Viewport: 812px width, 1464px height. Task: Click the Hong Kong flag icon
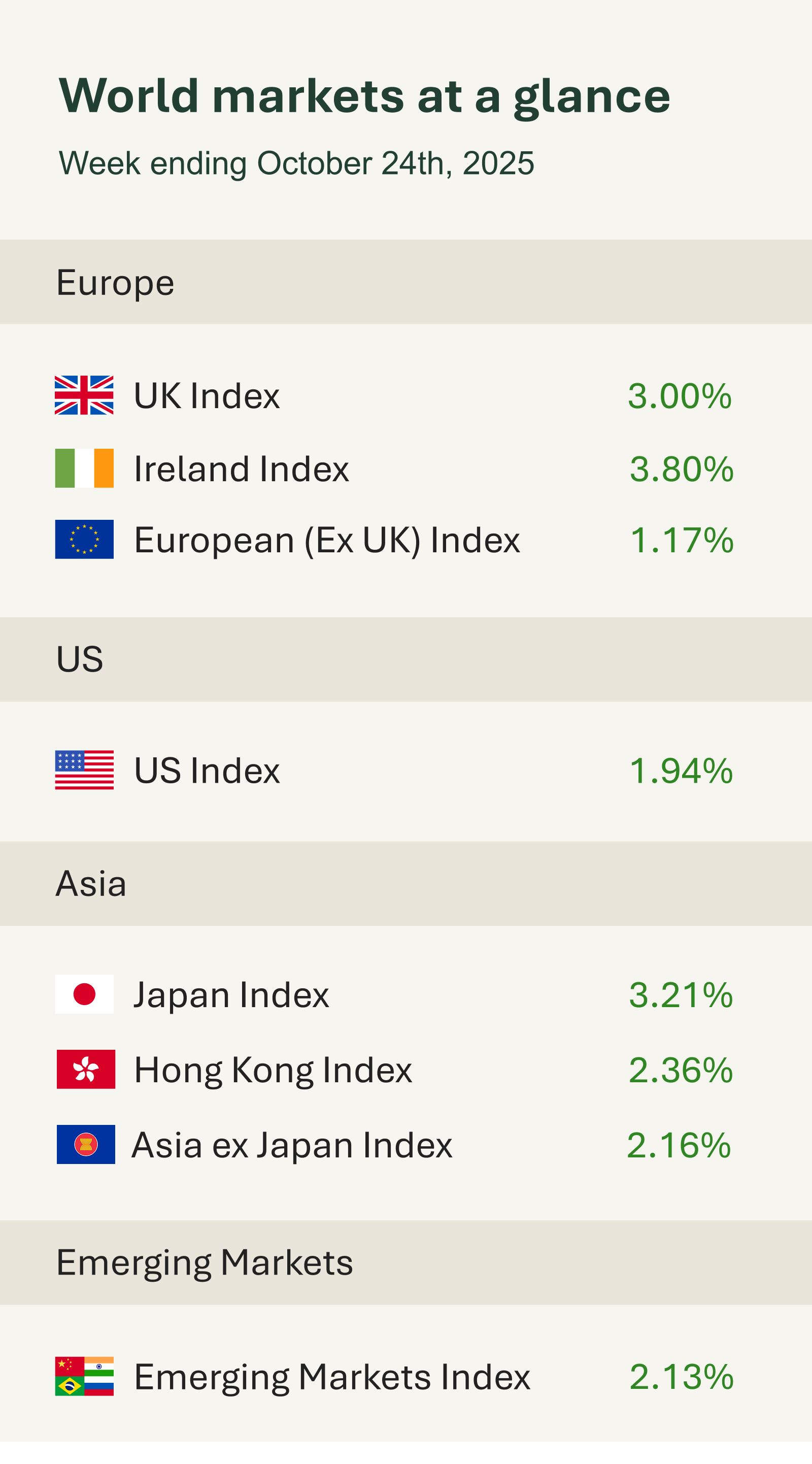click(86, 1069)
